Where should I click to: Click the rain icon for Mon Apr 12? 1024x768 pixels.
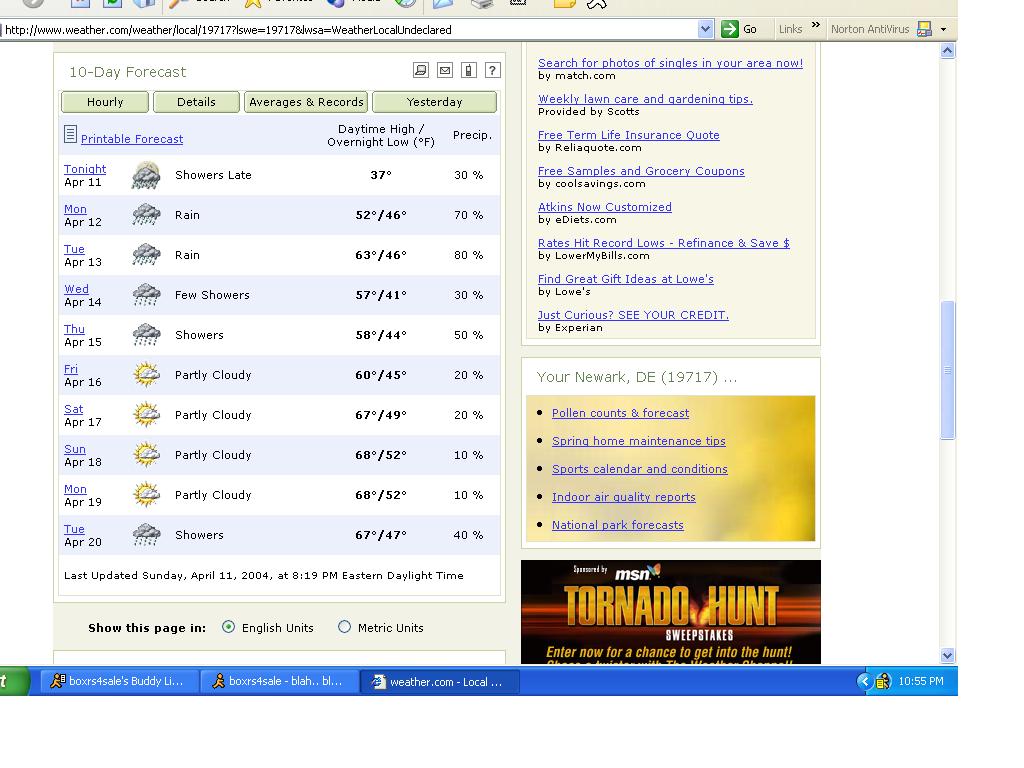point(147,215)
